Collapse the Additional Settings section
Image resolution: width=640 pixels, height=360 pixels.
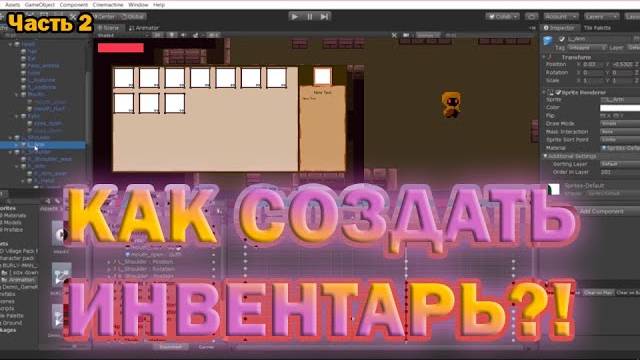click(x=545, y=156)
